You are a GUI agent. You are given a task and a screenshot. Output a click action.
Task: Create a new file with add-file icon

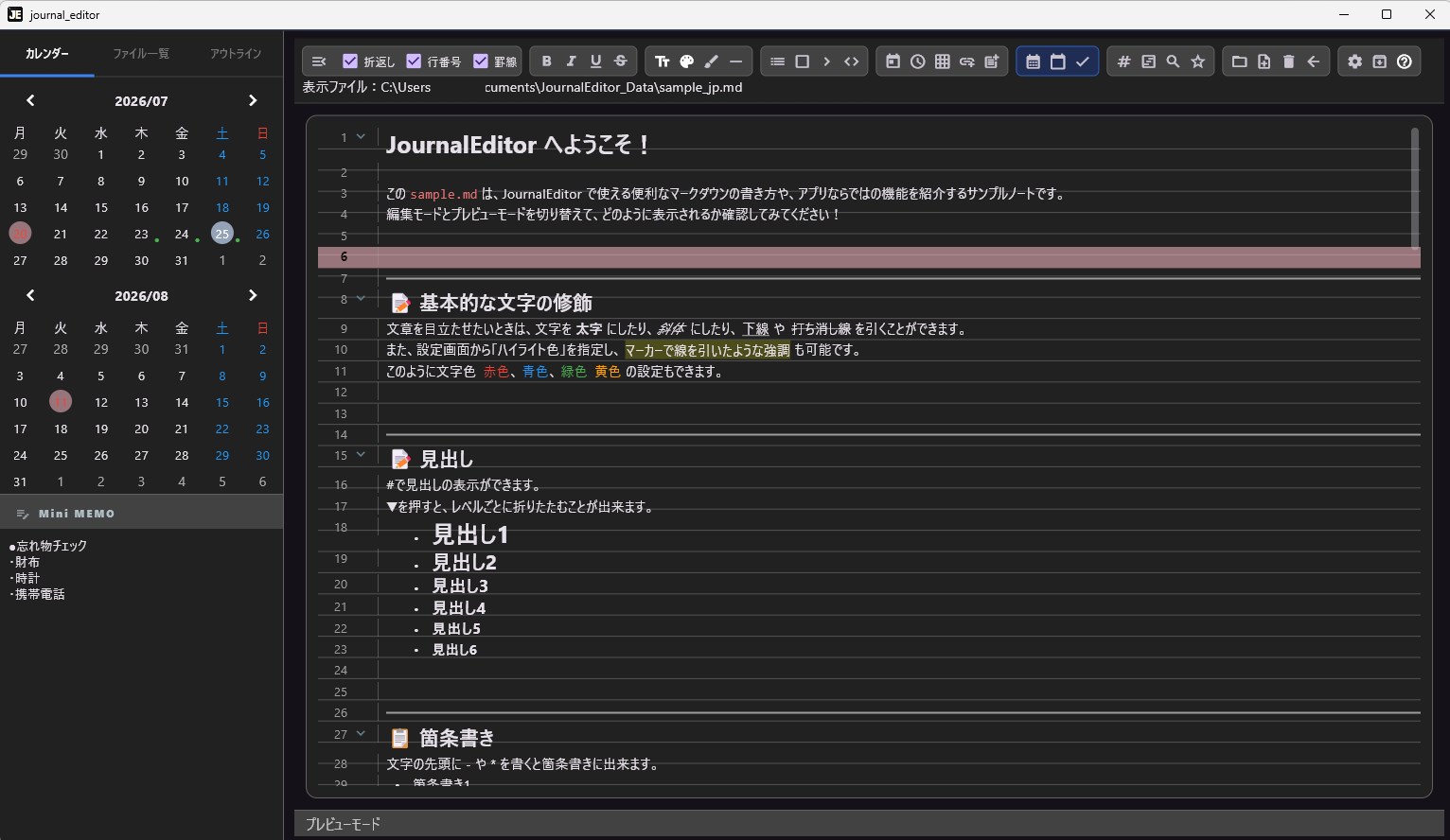[1264, 61]
